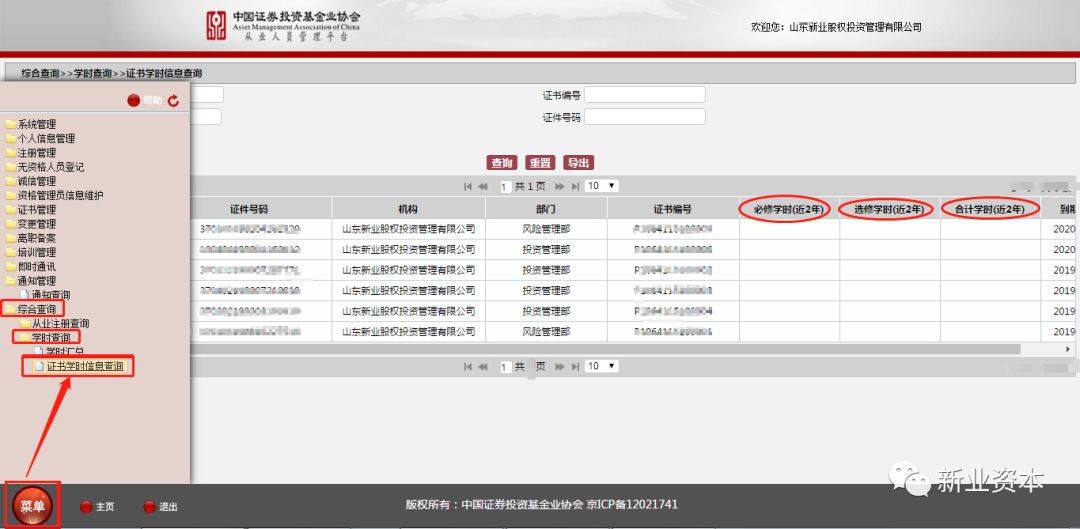Image resolution: width=1080 pixels, height=529 pixels.
Task: Open the red 菜单 menu button
Action: coord(32,506)
